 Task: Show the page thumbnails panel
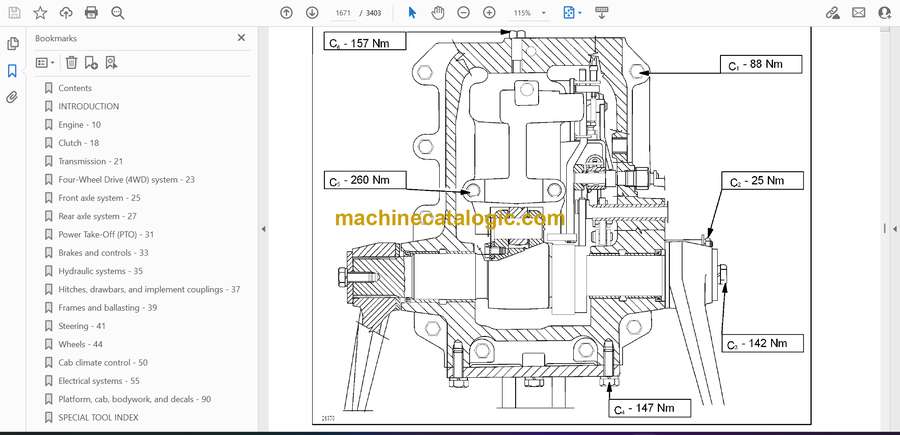[x=12, y=44]
